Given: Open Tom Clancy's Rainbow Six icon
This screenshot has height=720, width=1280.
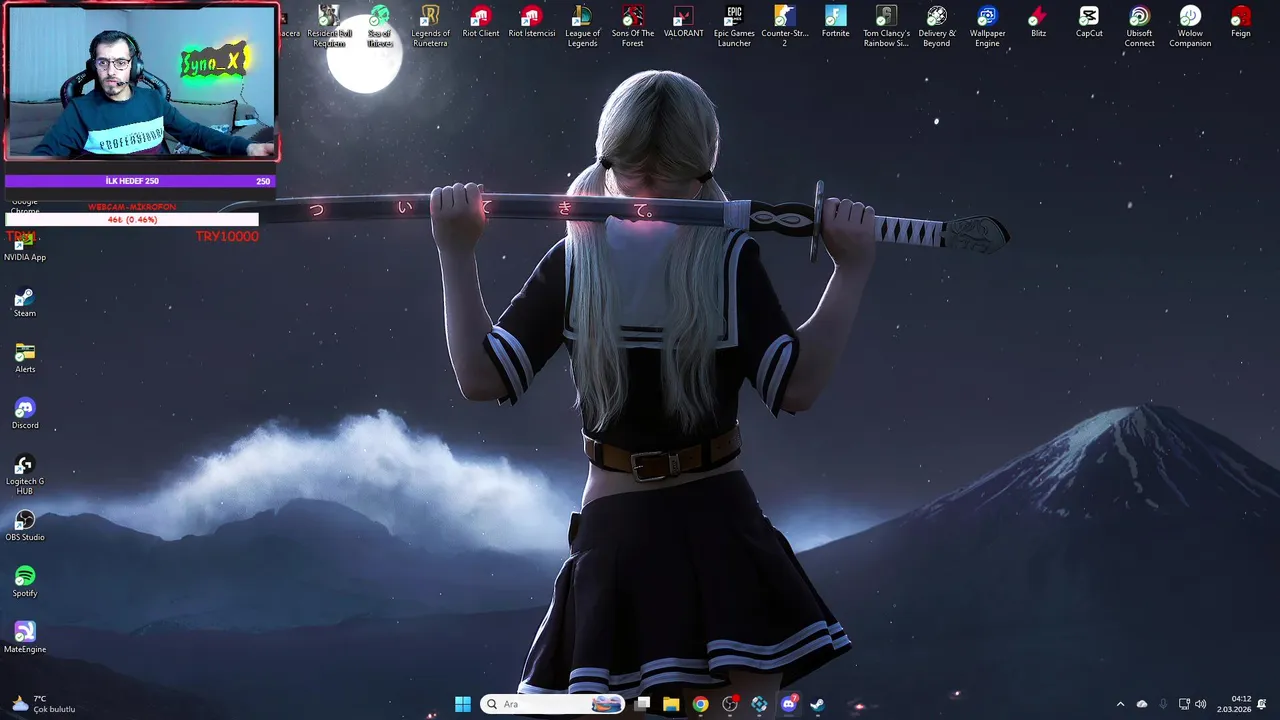Looking at the screenshot, I should 886,26.
